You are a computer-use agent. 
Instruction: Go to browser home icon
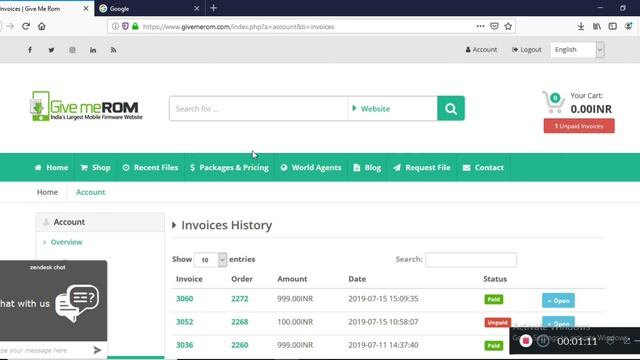point(42,27)
